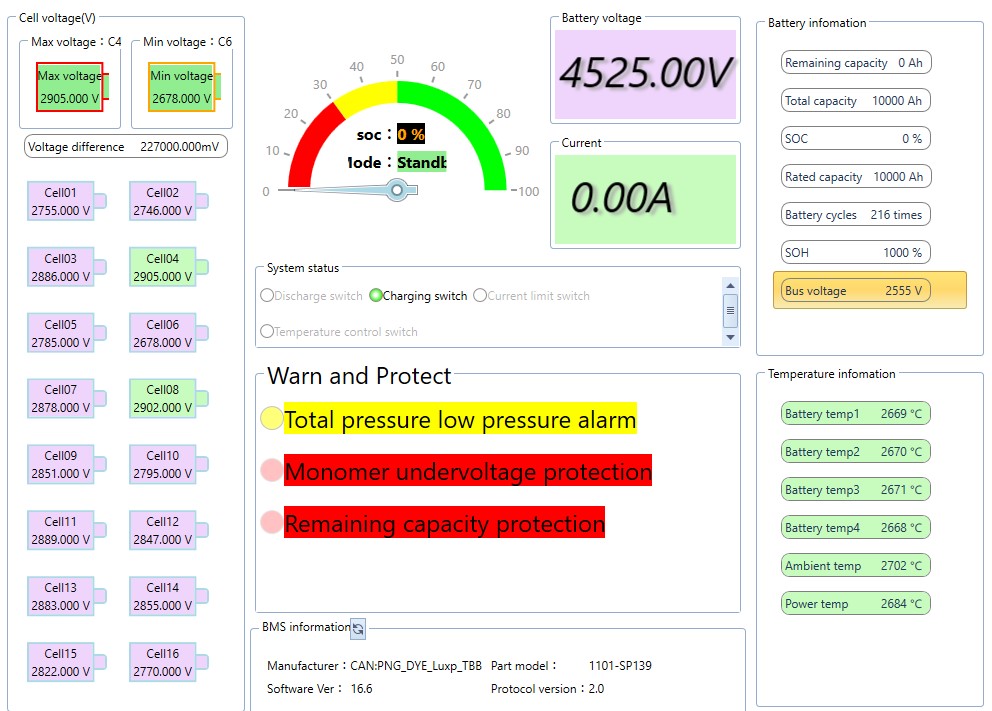Toggle the Discharge switch radio button
The width and height of the screenshot is (992, 711).
coord(267,296)
